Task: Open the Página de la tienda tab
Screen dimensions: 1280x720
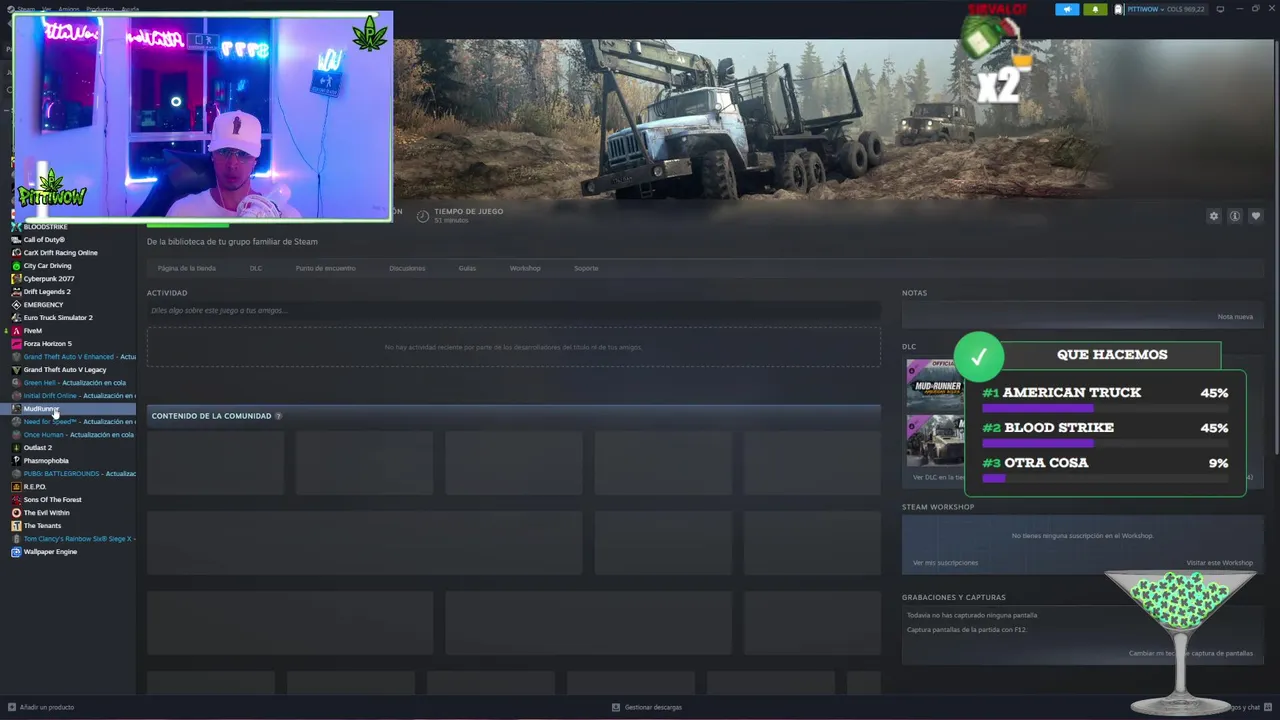Action: 187,268
